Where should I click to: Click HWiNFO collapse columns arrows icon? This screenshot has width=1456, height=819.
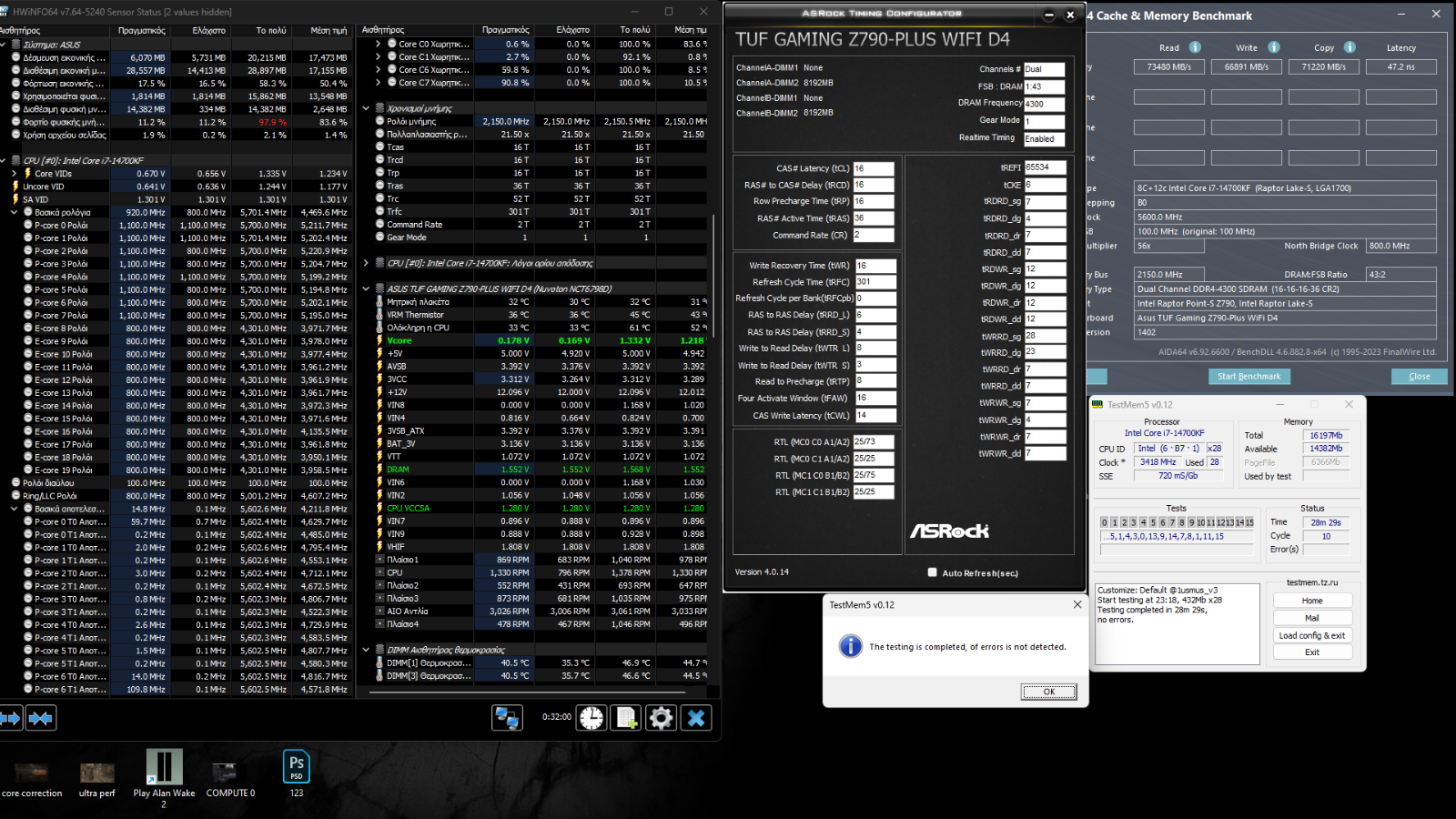point(40,718)
